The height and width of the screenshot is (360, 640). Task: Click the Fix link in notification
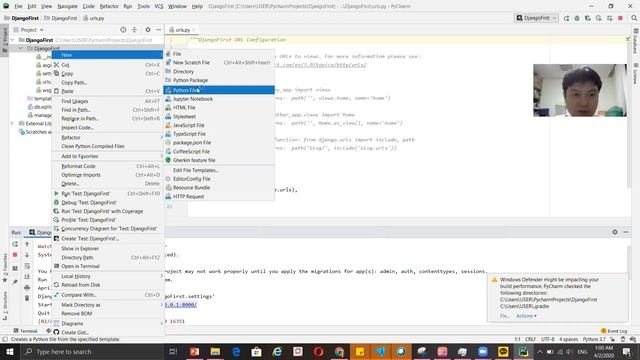click(x=504, y=316)
